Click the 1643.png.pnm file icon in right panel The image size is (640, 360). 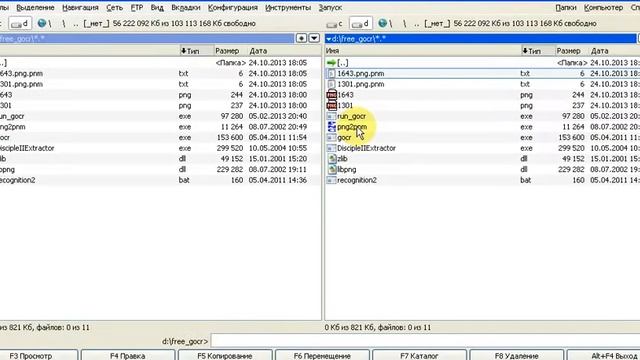331,73
